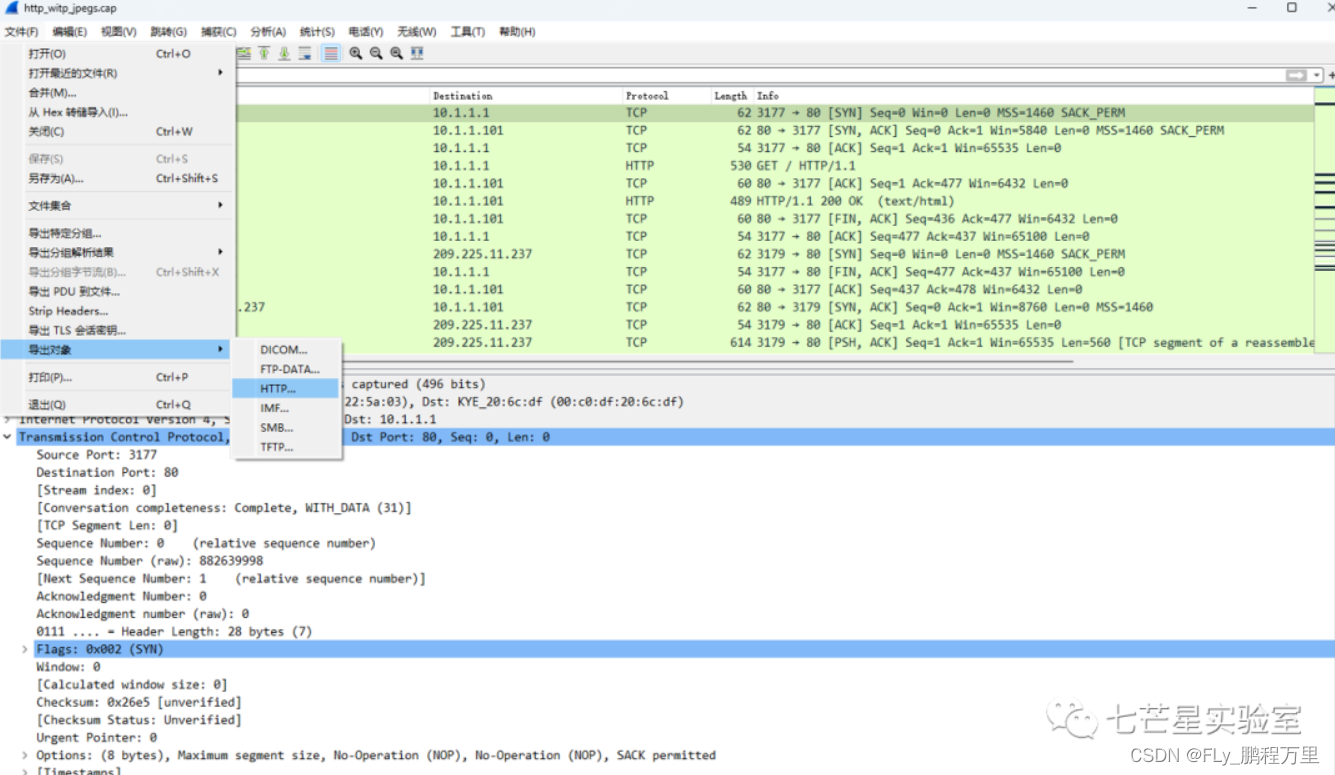Toggle packet list colorize rules icon
Viewport: 1335px width, 775px height.
331,53
